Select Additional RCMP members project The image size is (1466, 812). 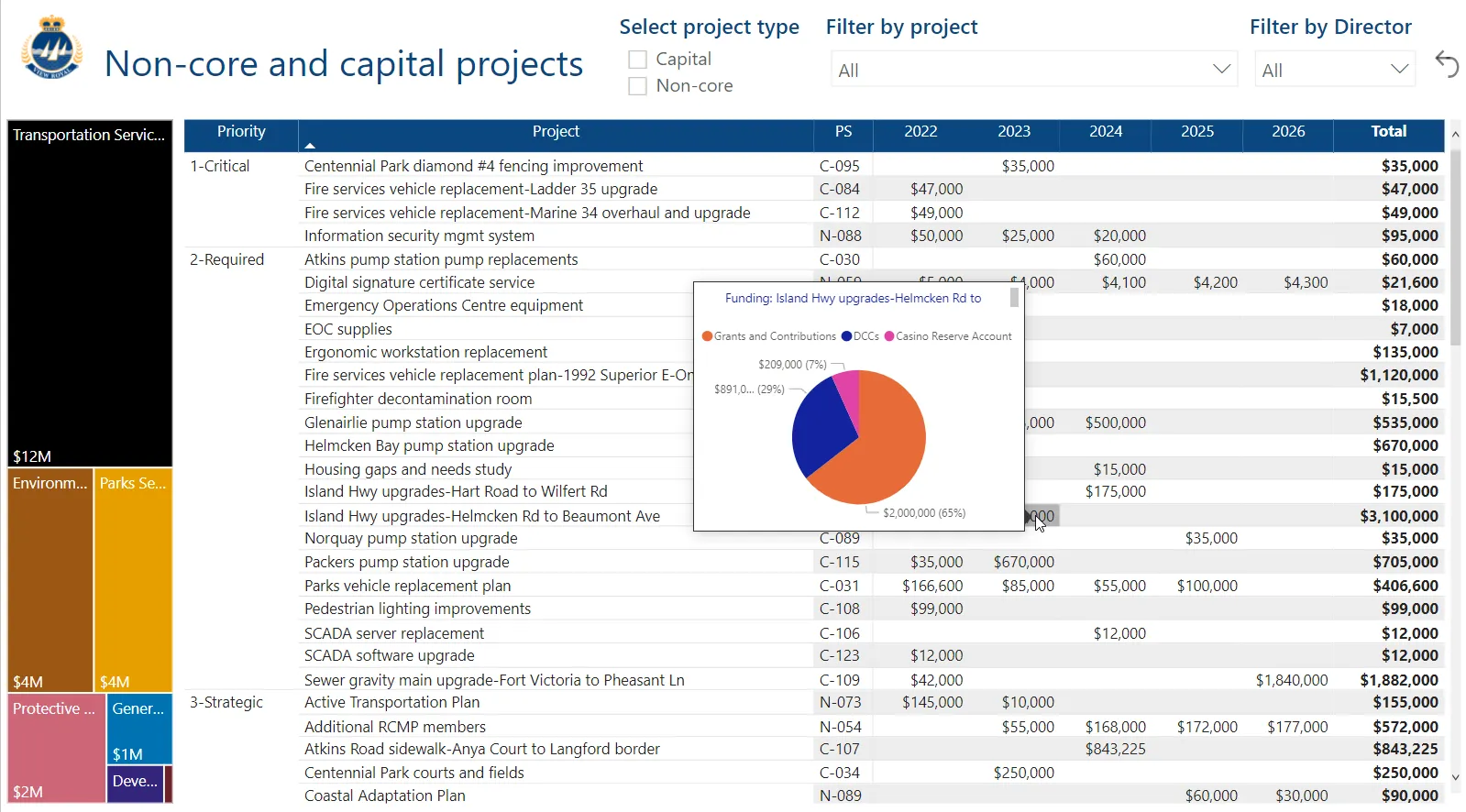click(x=395, y=727)
